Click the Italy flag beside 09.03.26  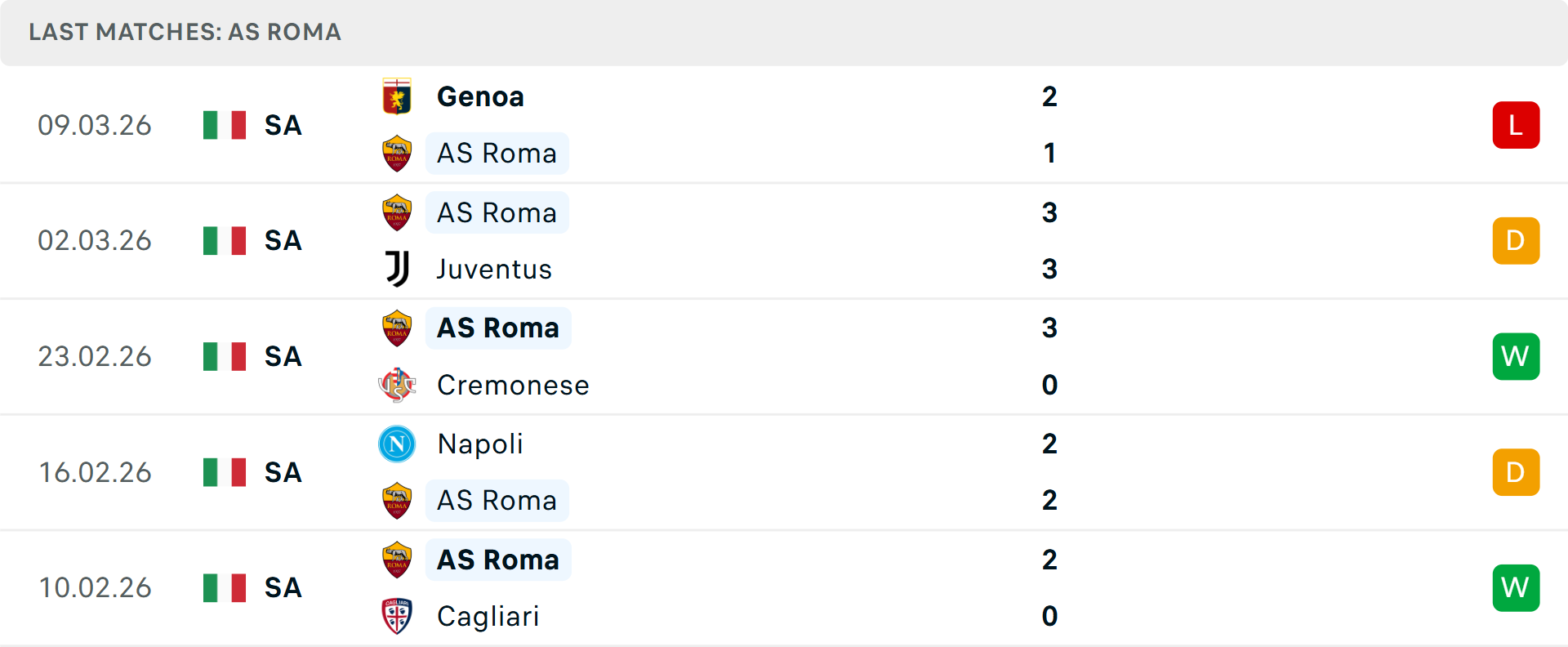(225, 125)
